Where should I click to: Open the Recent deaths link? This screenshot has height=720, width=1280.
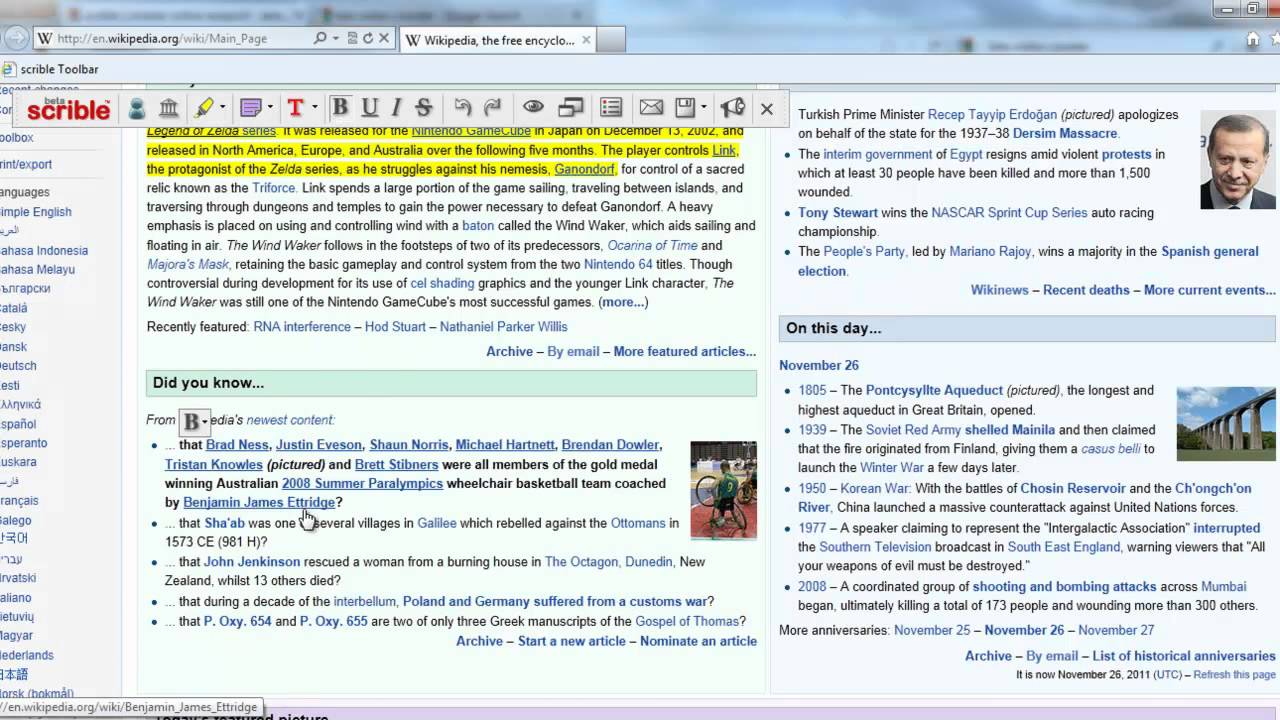[x=1086, y=290]
